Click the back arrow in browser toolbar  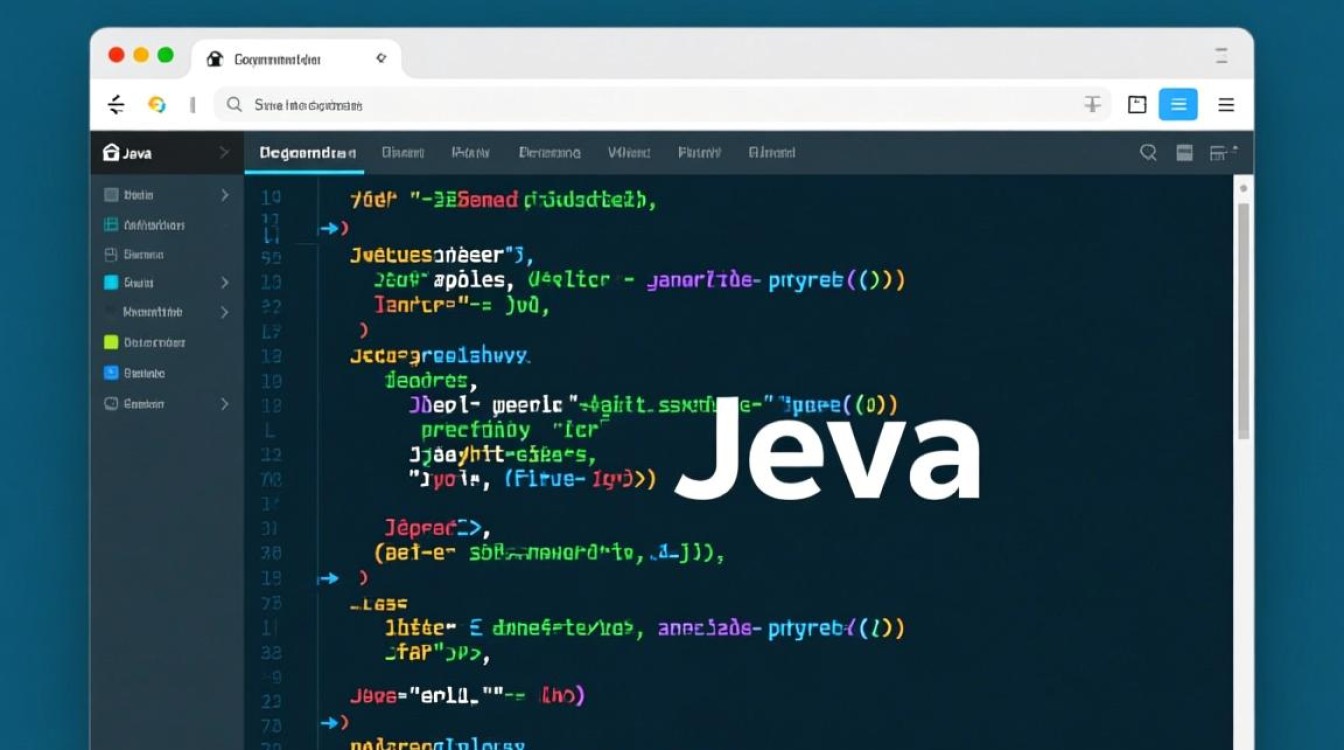click(116, 105)
